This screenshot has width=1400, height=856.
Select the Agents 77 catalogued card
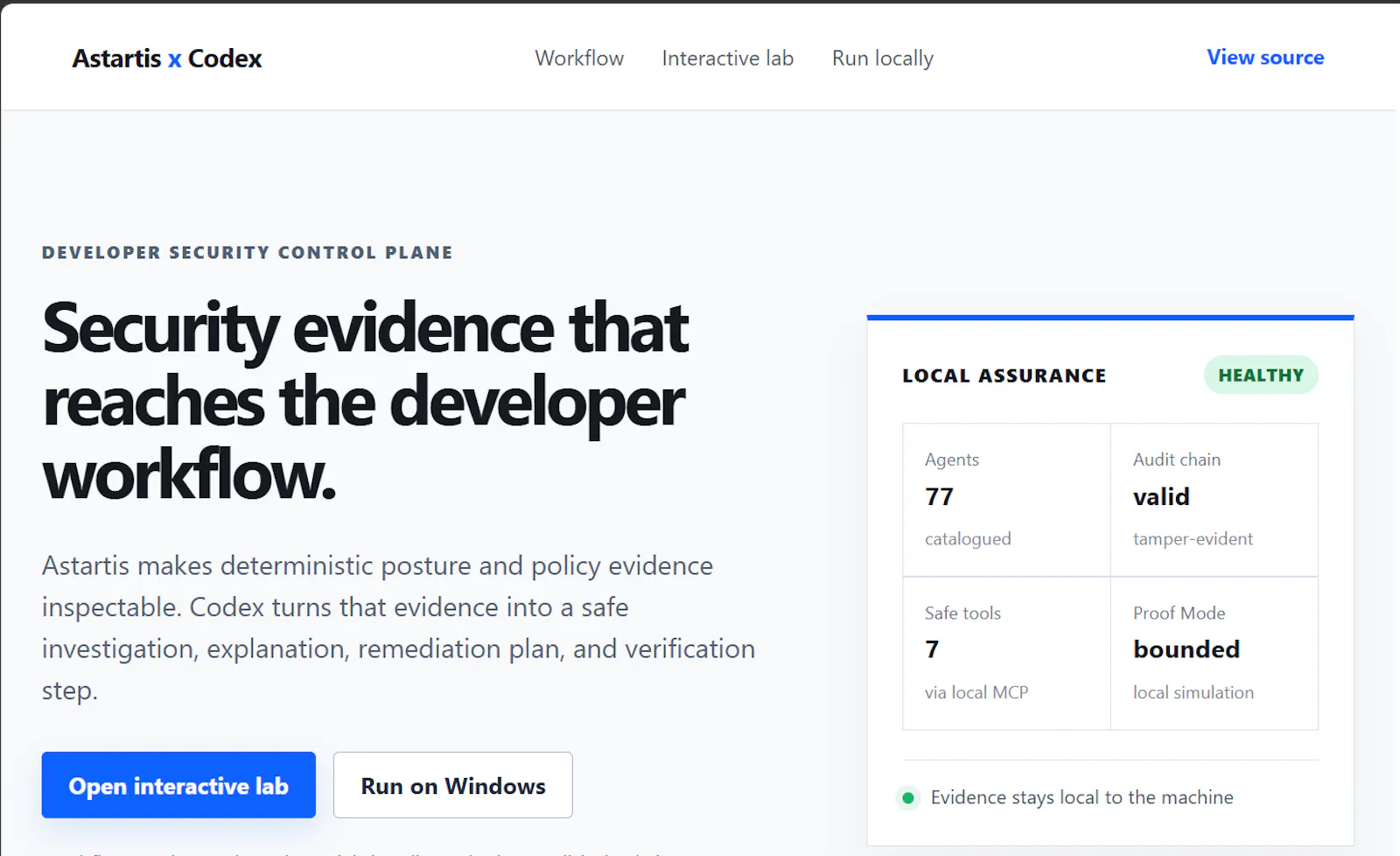click(1006, 500)
